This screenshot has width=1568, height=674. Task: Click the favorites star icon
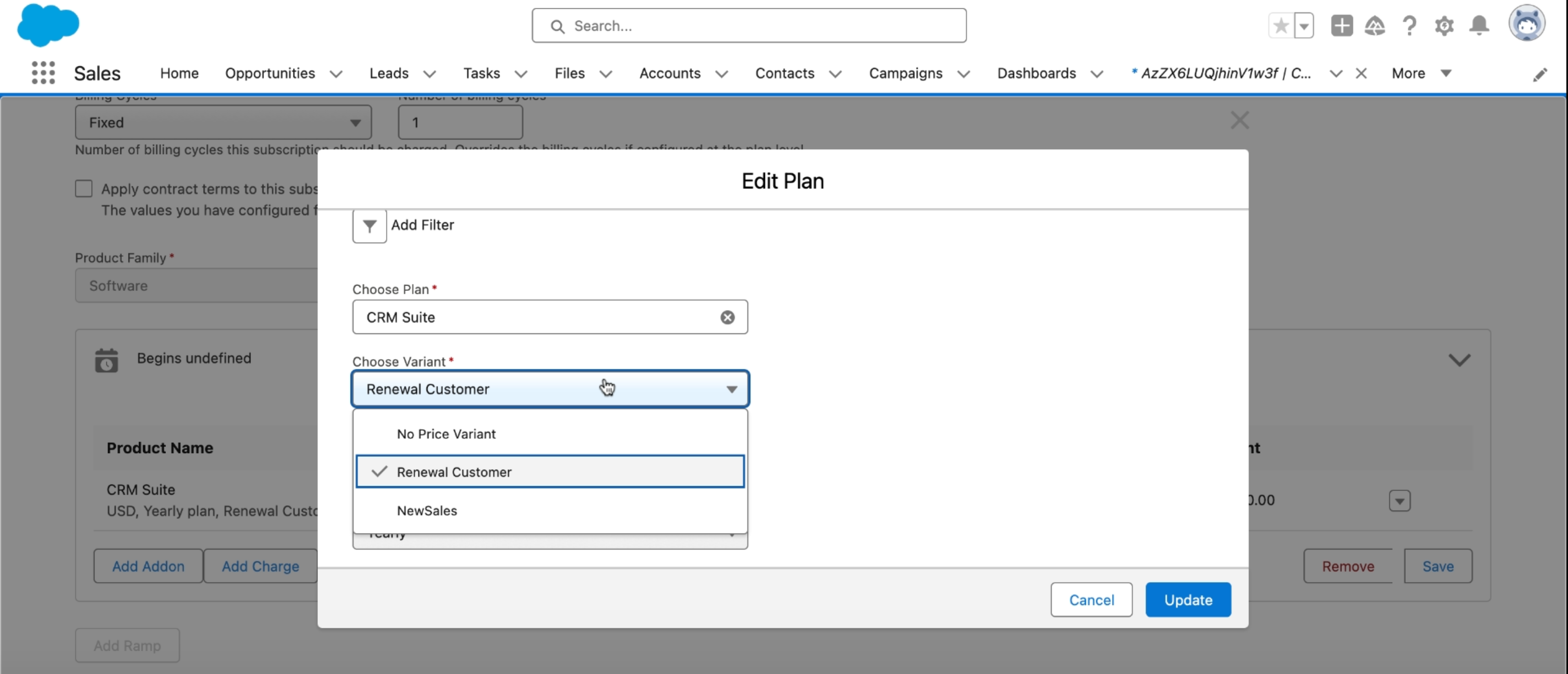[x=1281, y=25]
